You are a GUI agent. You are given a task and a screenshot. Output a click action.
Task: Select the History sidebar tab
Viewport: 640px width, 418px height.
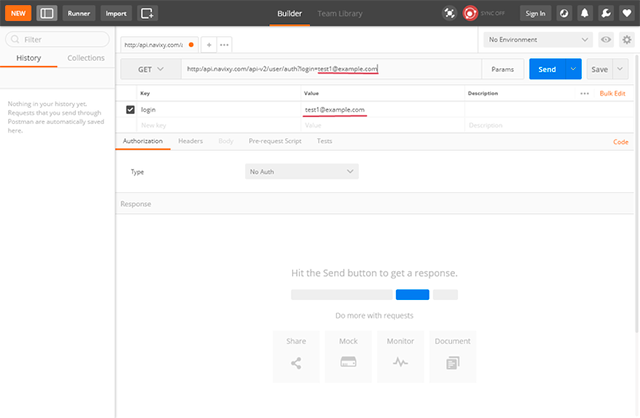pyautogui.click(x=29, y=58)
